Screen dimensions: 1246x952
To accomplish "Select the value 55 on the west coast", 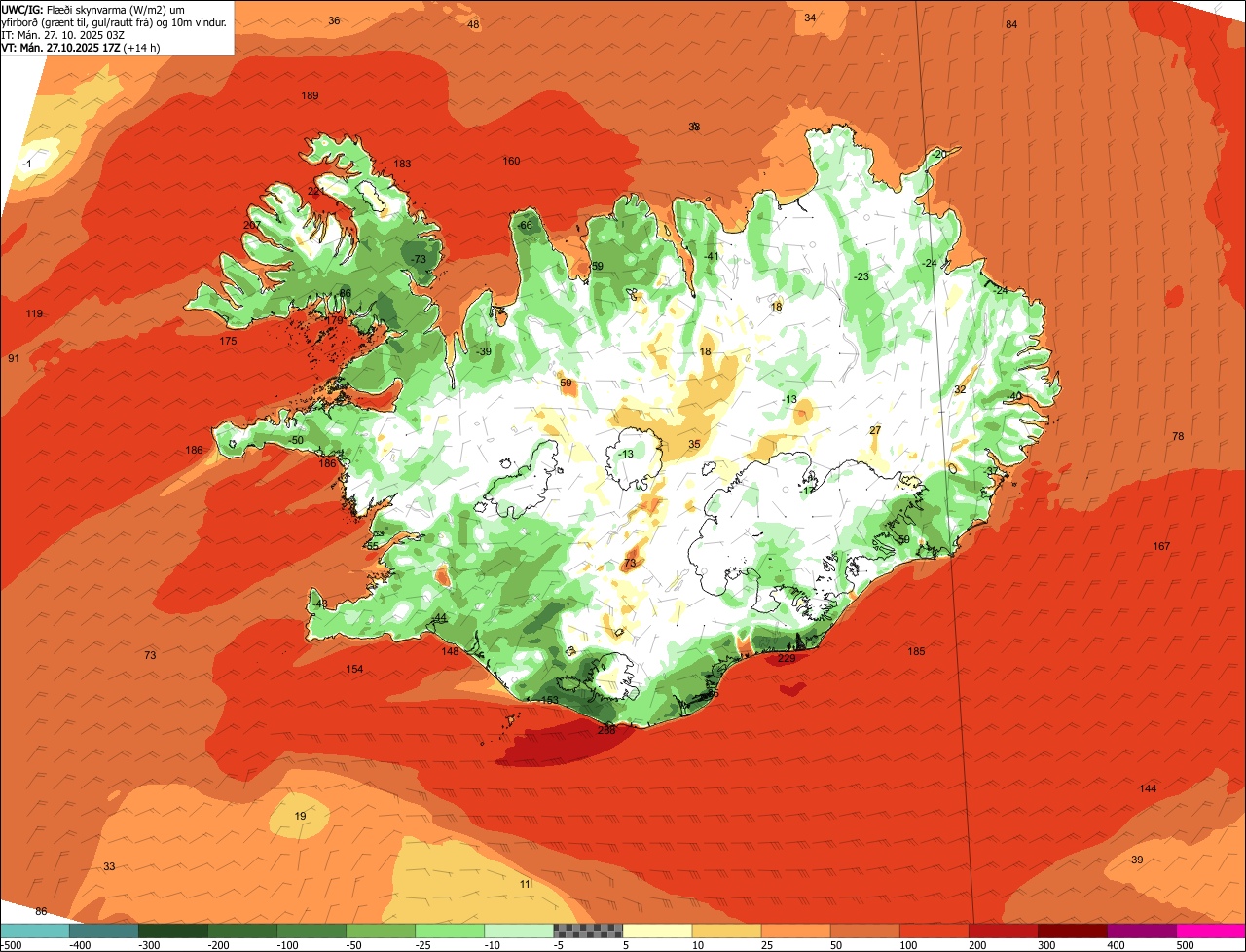I will point(372,546).
